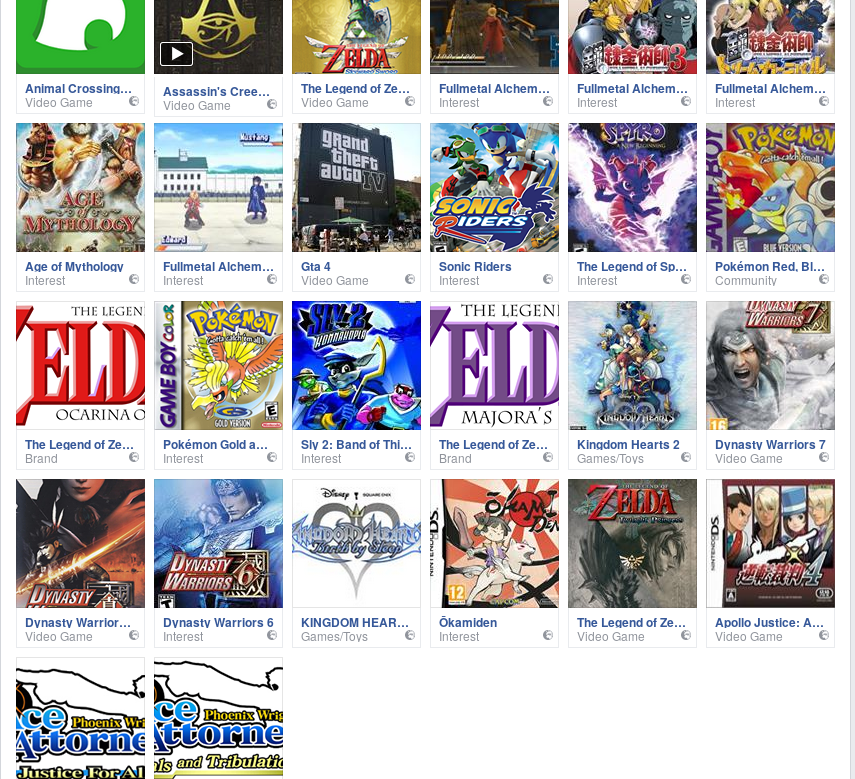This screenshot has height=779, width=855.
Task: Click the Dynasty Warriors 7 cover image
Action: pyautogui.click(x=770, y=365)
